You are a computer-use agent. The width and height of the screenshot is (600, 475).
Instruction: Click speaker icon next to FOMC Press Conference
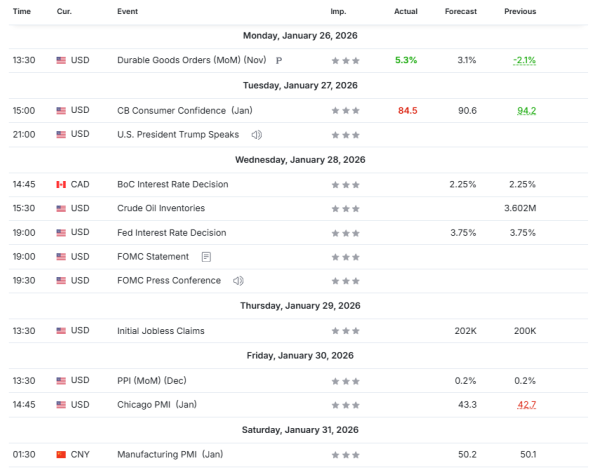pyautogui.click(x=238, y=281)
